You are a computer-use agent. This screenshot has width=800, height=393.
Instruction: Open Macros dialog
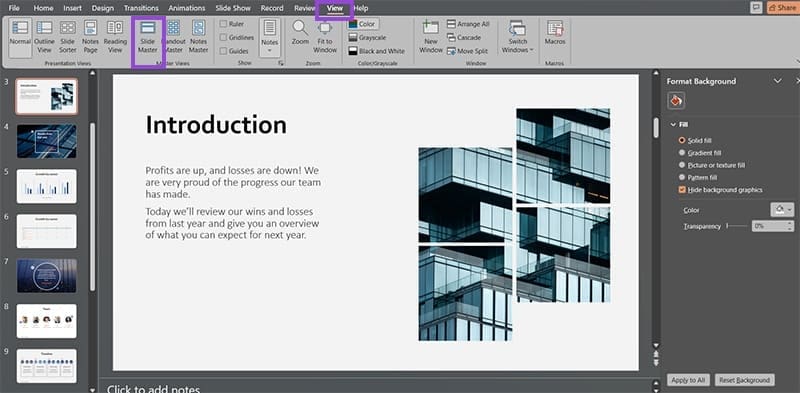click(x=555, y=33)
